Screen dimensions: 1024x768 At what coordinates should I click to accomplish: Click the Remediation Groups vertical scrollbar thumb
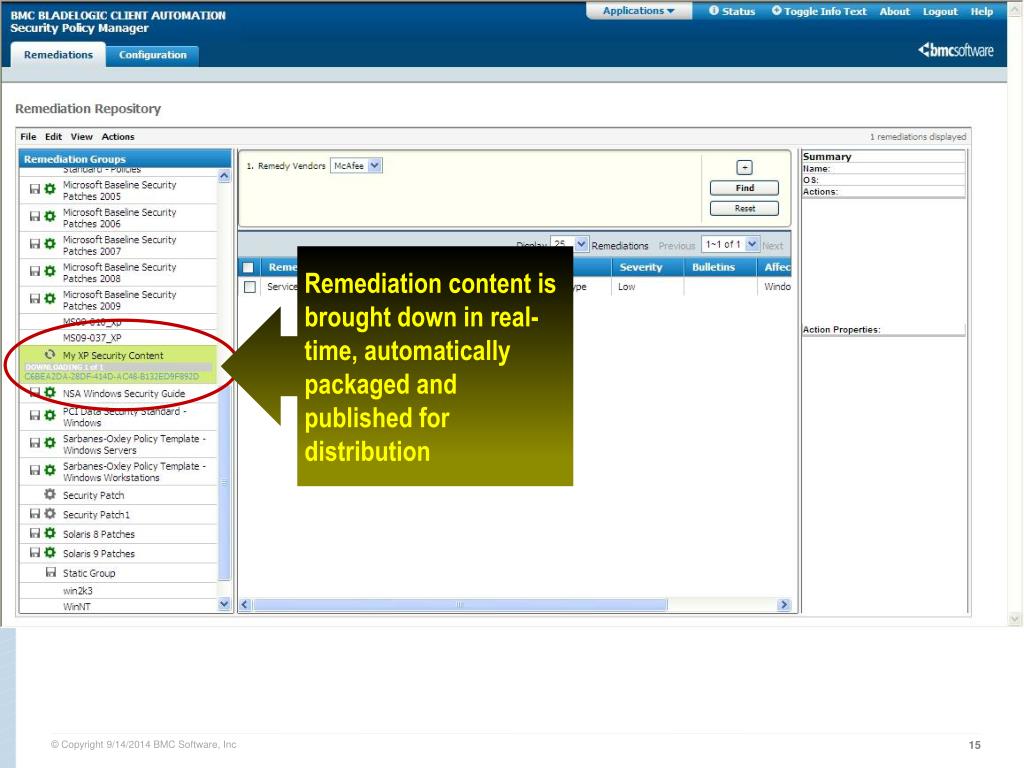[x=224, y=483]
